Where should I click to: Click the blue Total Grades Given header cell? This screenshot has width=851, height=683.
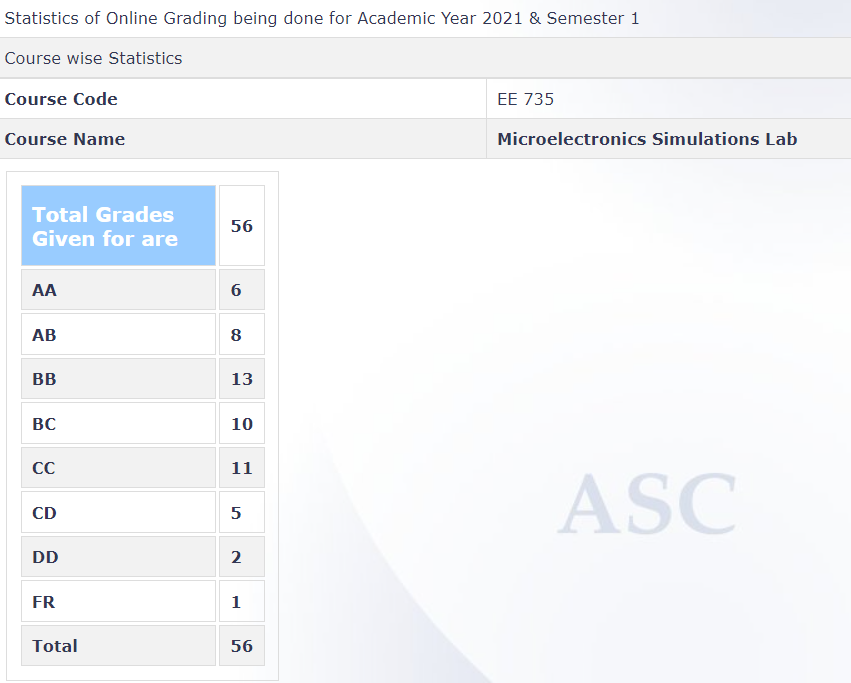click(x=118, y=226)
